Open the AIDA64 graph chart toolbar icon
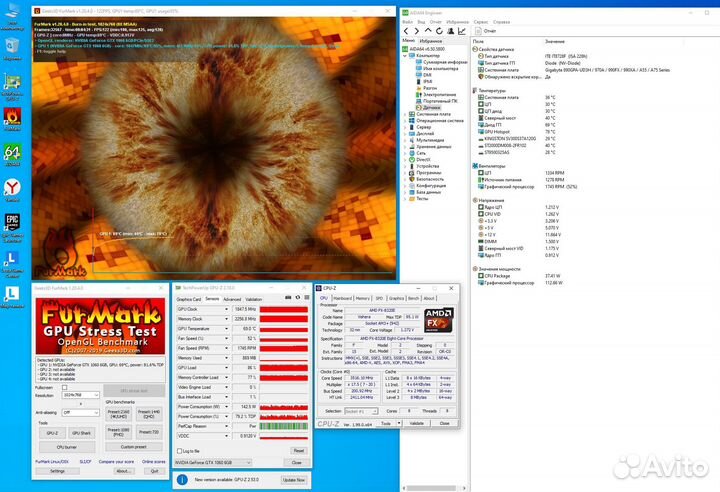 (x=462, y=31)
